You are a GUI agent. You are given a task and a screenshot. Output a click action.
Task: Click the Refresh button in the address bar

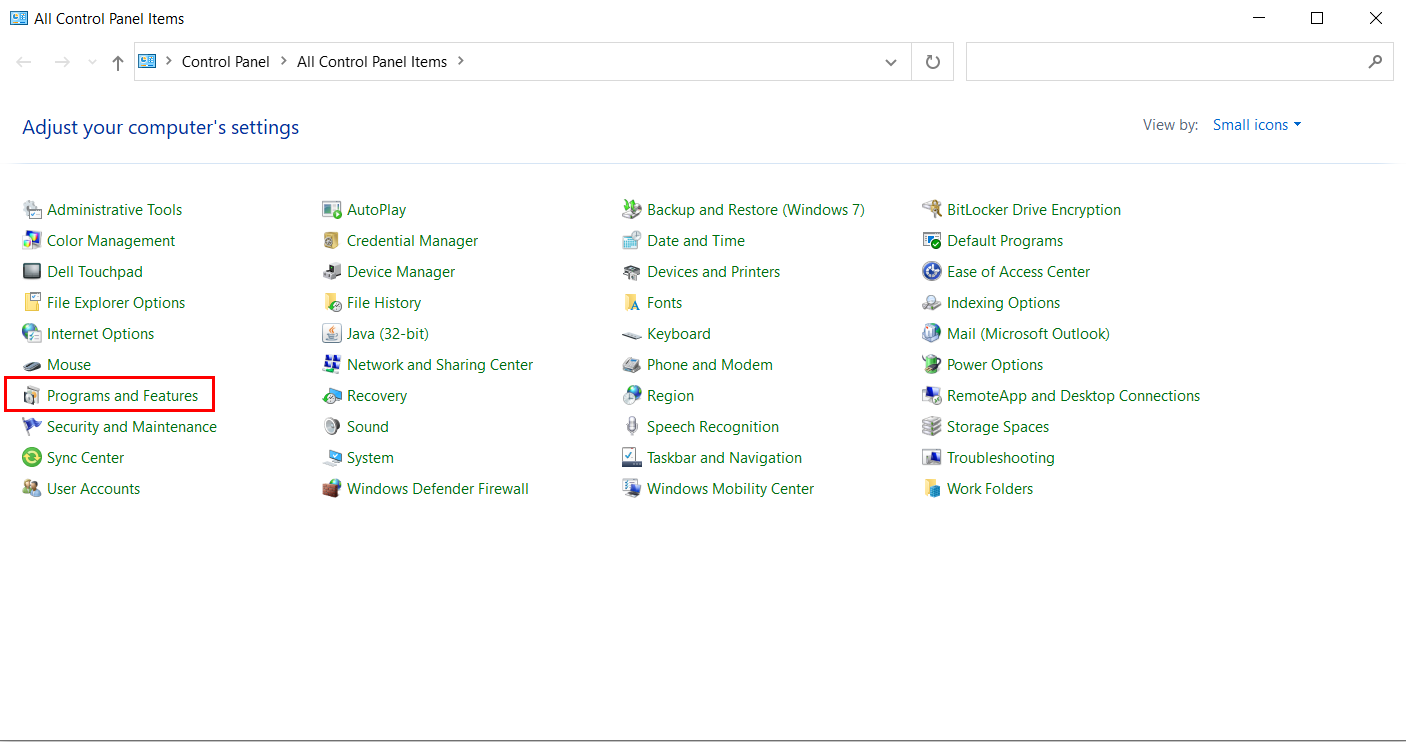coord(932,61)
